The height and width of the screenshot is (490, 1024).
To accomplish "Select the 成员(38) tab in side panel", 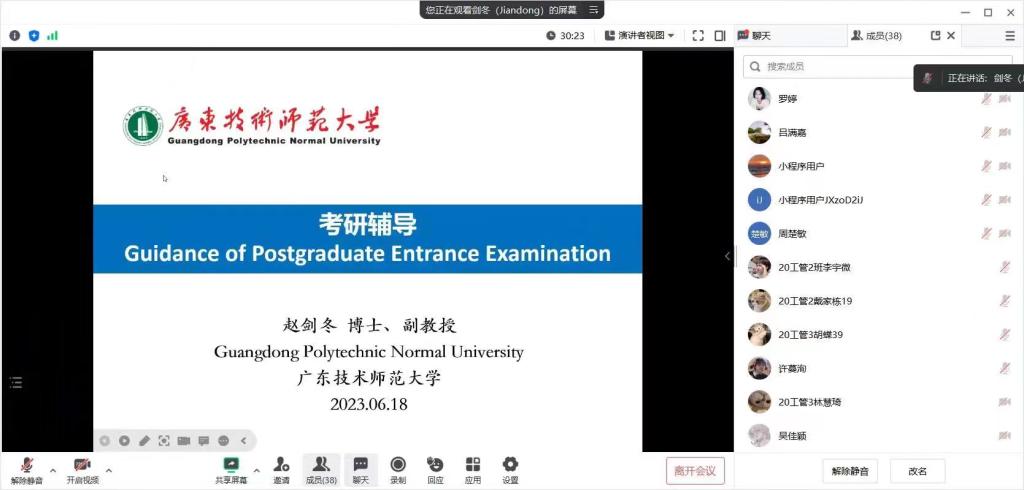I will click(877, 35).
